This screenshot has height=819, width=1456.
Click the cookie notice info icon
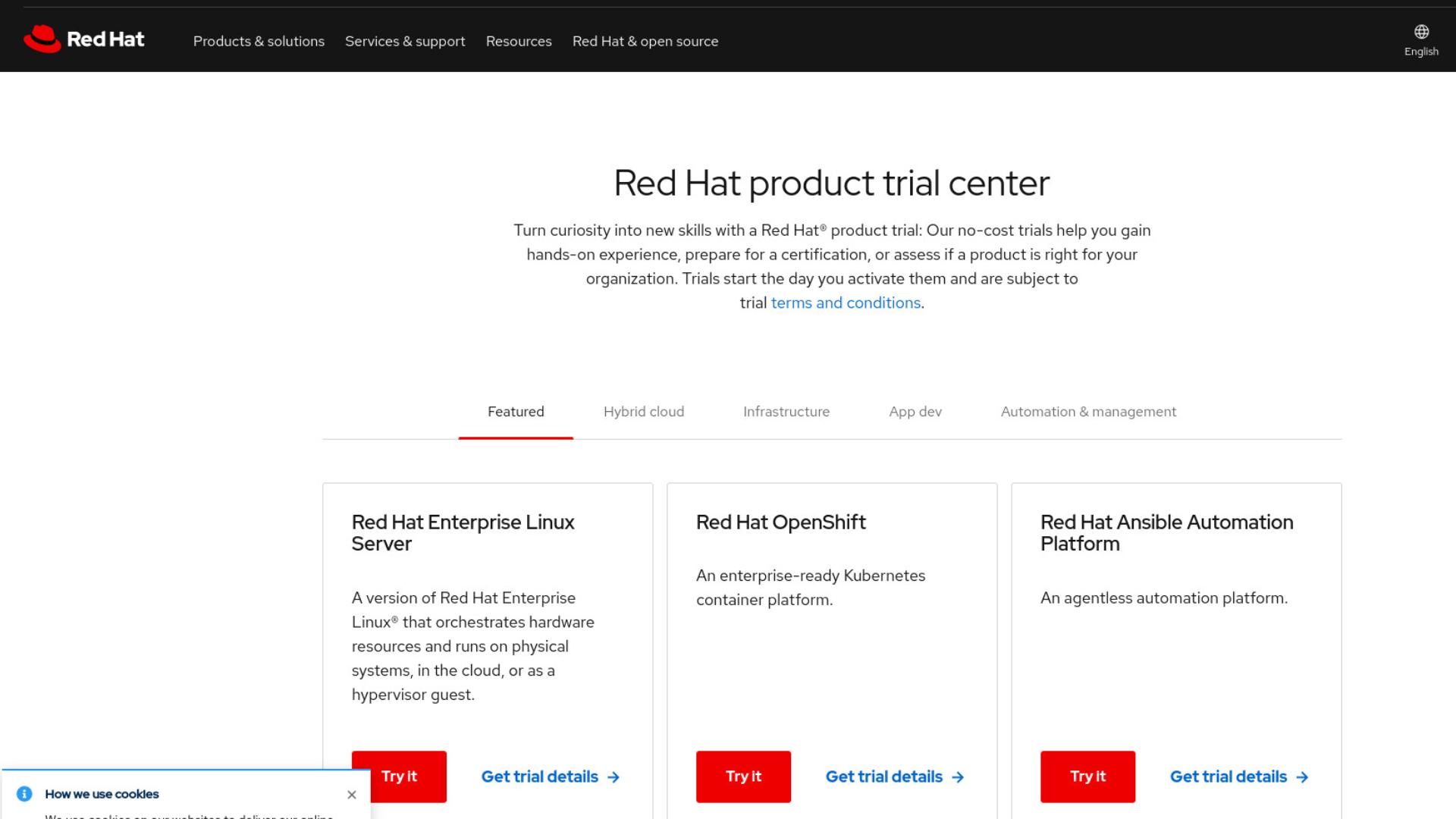click(x=24, y=794)
